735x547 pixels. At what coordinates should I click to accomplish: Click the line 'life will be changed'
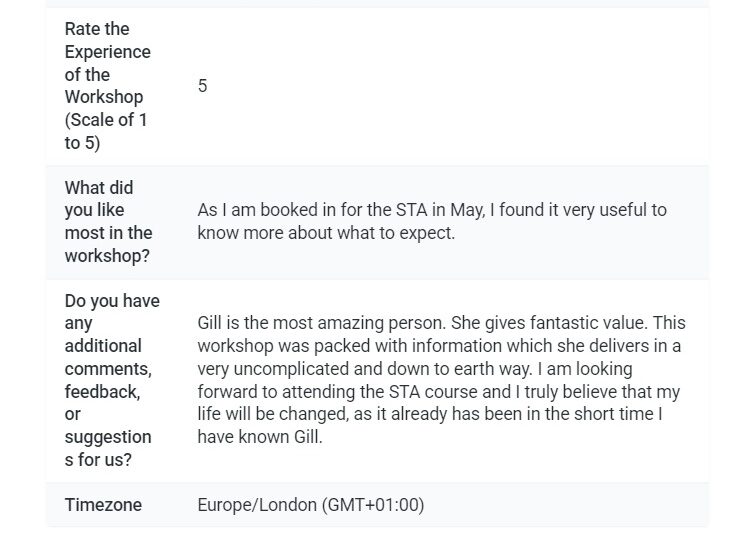click(x=430, y=414)
